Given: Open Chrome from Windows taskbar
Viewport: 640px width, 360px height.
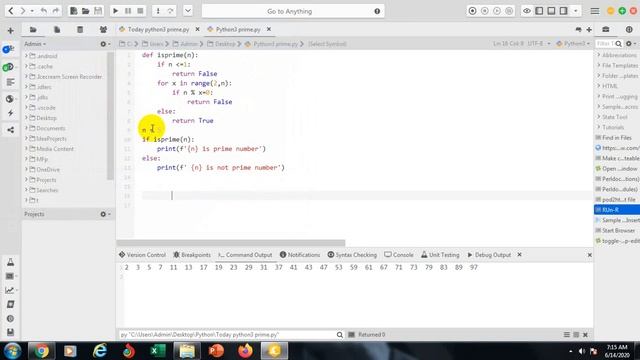Looking at the screenshot, I should click(41, 351).
